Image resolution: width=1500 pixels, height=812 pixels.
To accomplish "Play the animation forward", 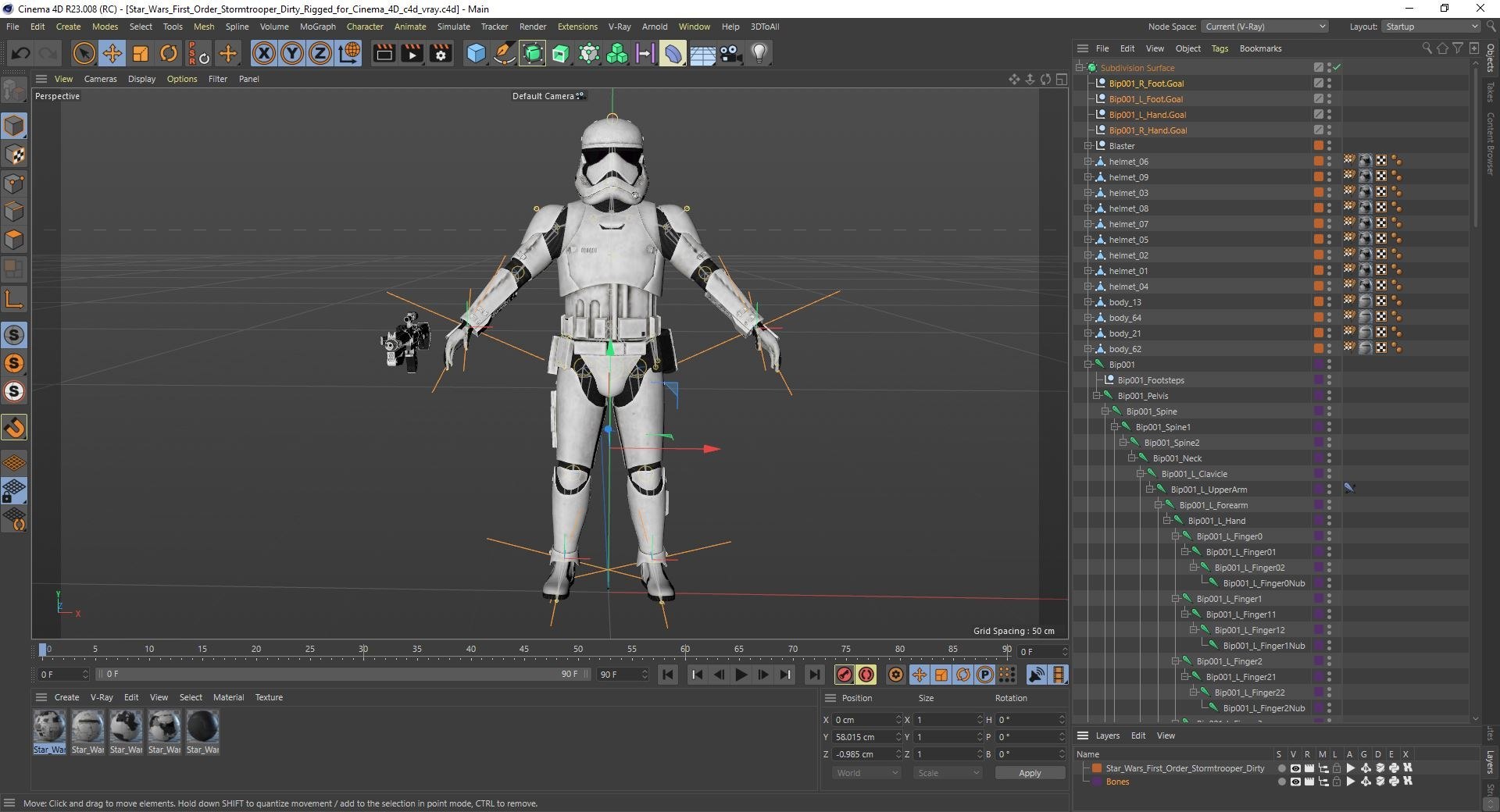I will pyautogui.click(x=741, y=675).
